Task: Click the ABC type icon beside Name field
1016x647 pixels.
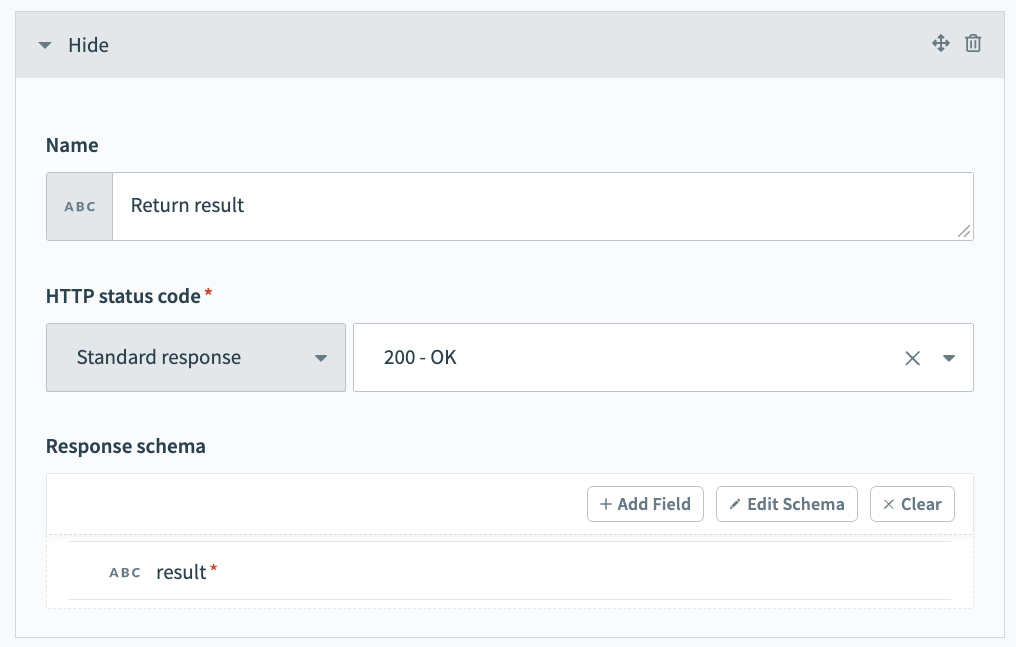Action: [79, 206]
